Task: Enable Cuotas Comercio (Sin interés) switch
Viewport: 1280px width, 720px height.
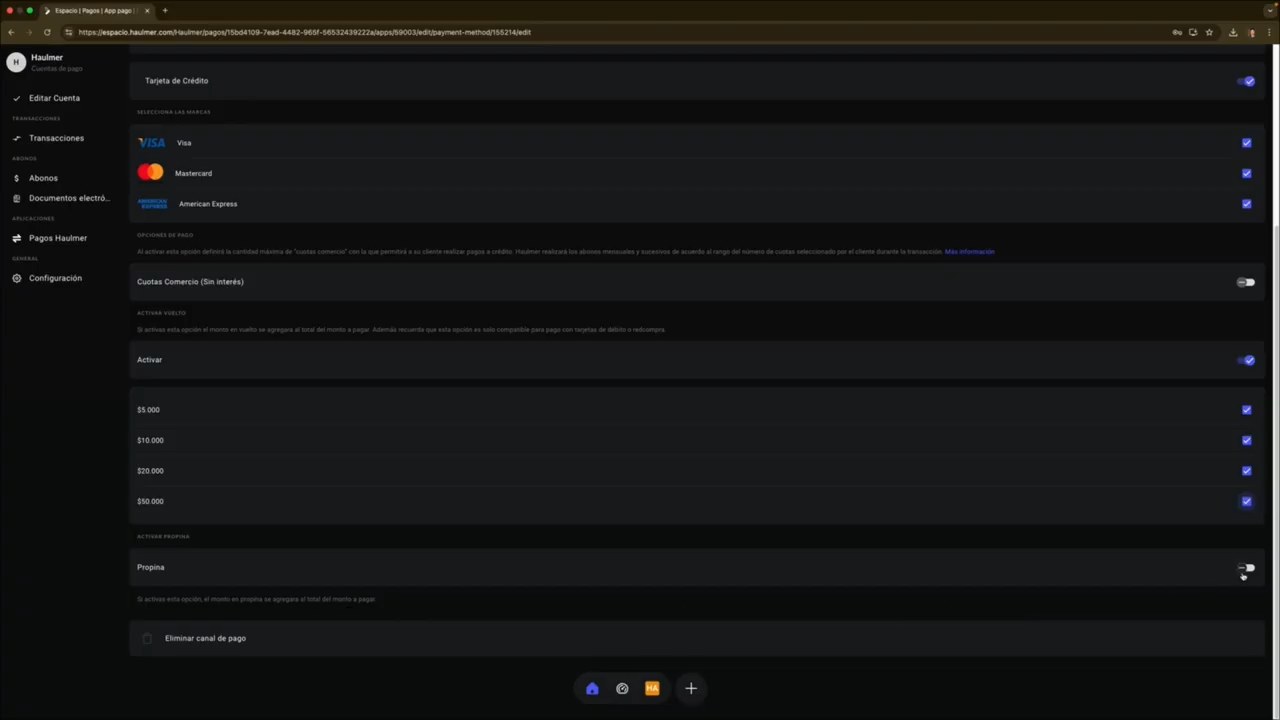Action: 1246,282
